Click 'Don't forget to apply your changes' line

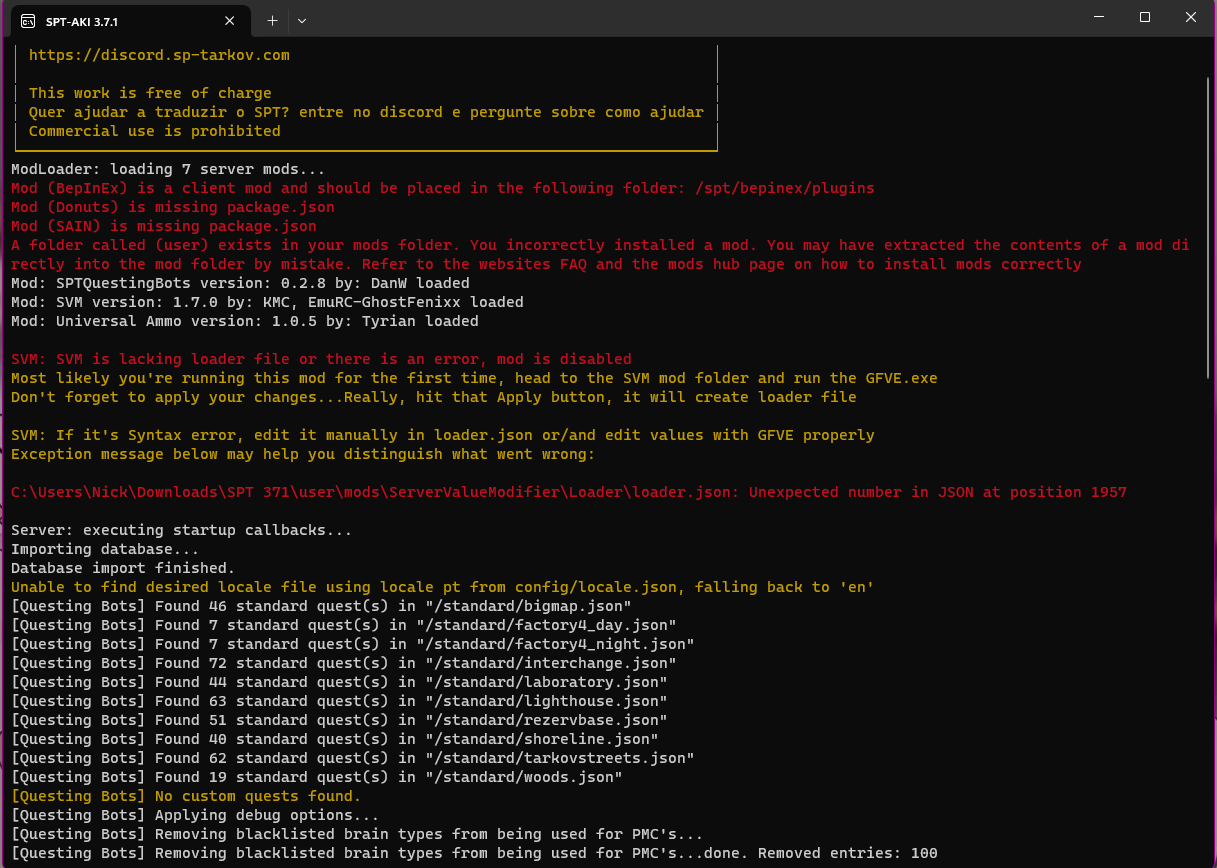tap(434, 397)
